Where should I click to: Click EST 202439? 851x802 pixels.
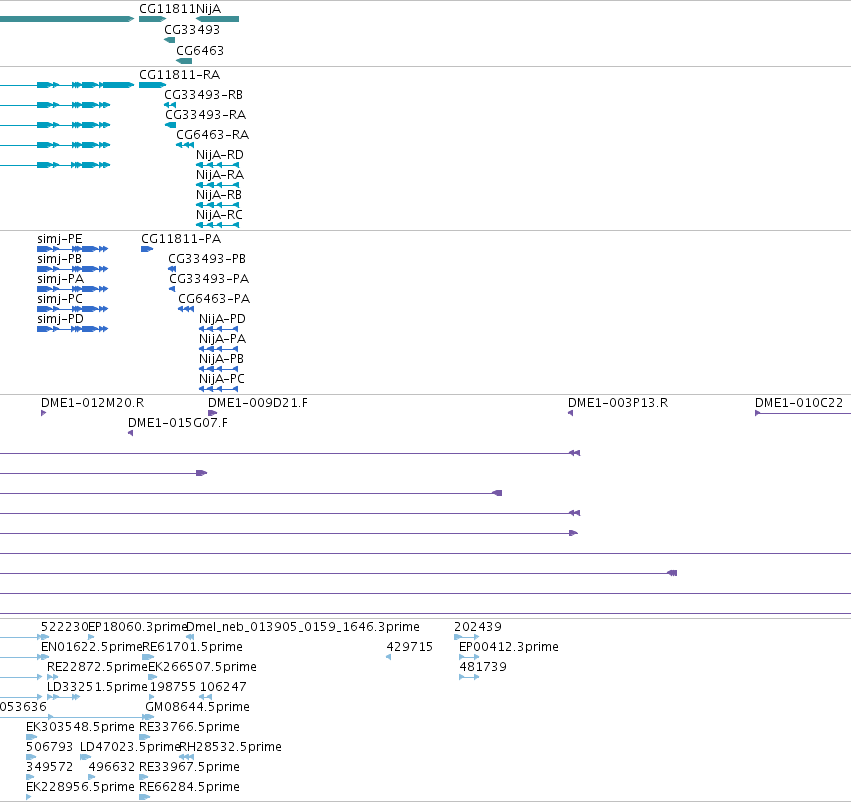[x=478, y=627]
